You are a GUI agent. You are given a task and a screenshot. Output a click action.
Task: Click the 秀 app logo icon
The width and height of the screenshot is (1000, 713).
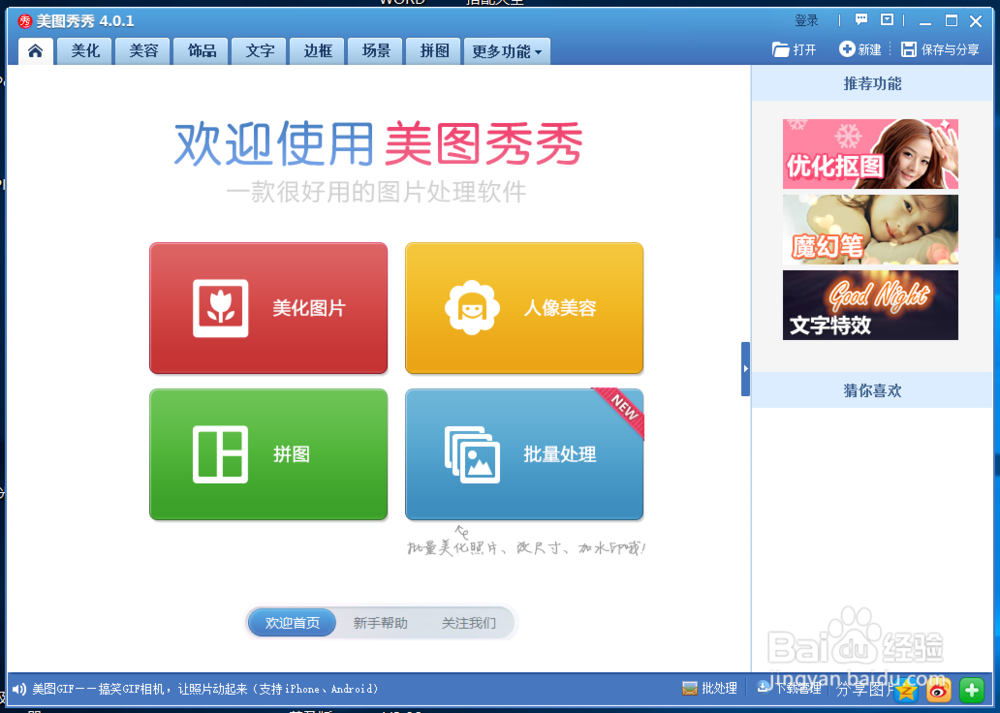coord(25,21)
